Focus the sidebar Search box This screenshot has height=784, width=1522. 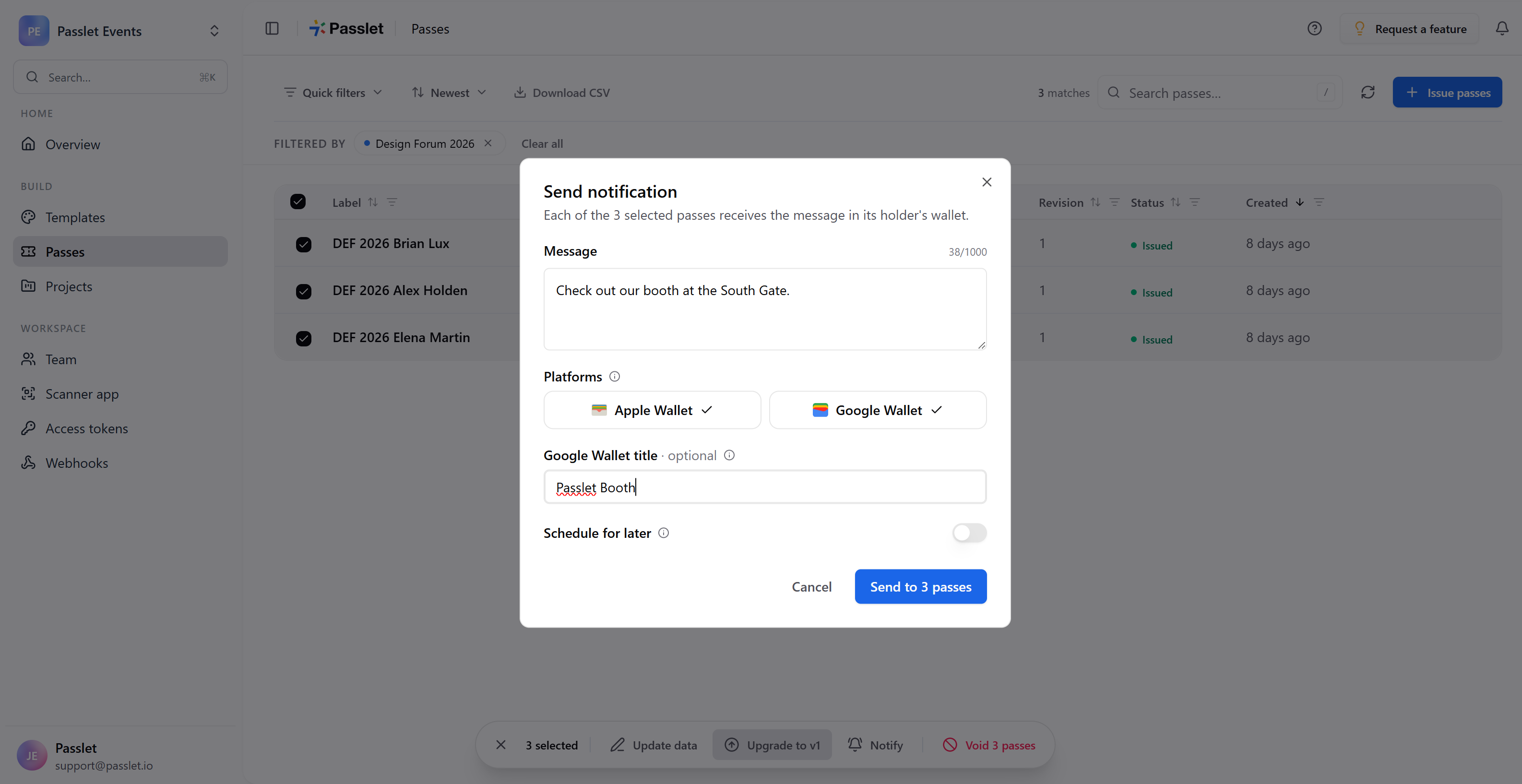click(x=120, y=77)
